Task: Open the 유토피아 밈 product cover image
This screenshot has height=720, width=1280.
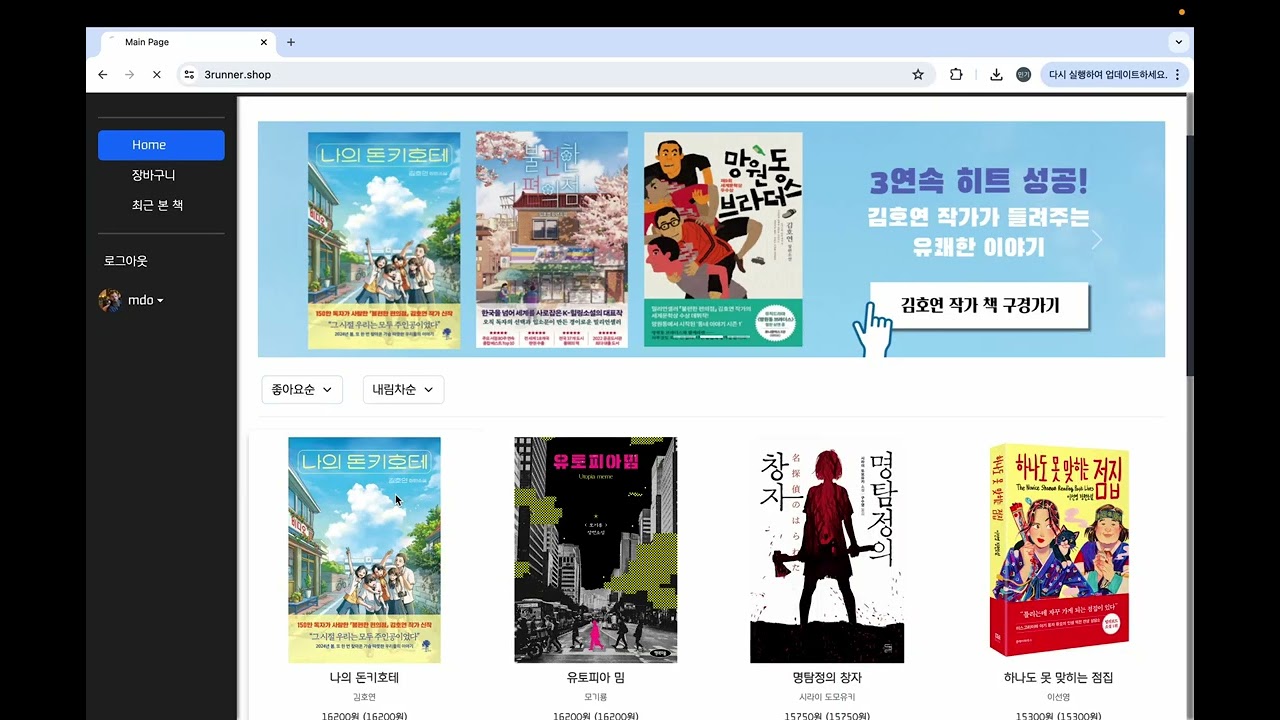Action: pyautogui.click(x=596, y=550)
